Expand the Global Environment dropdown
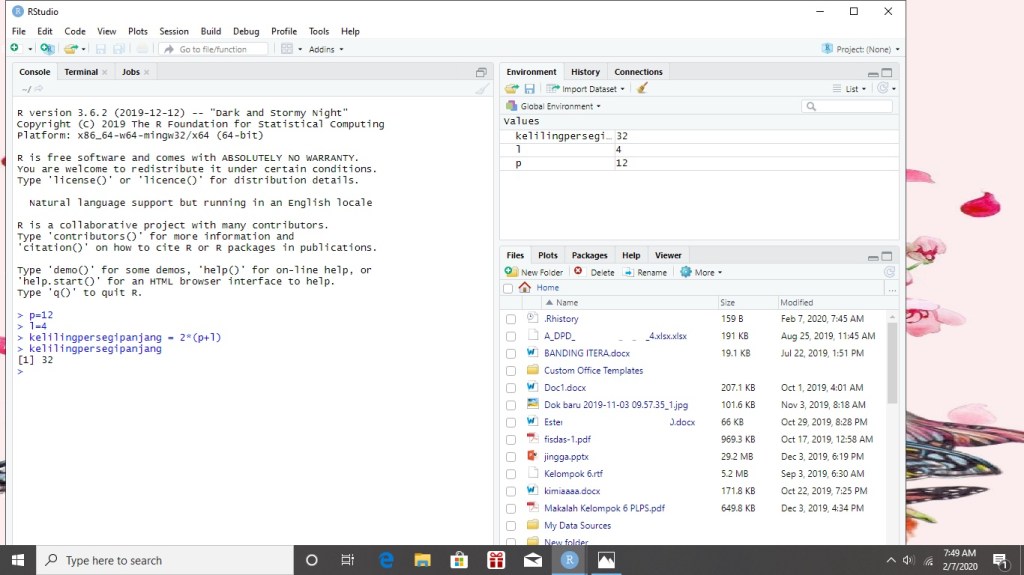 coord(554,106)
